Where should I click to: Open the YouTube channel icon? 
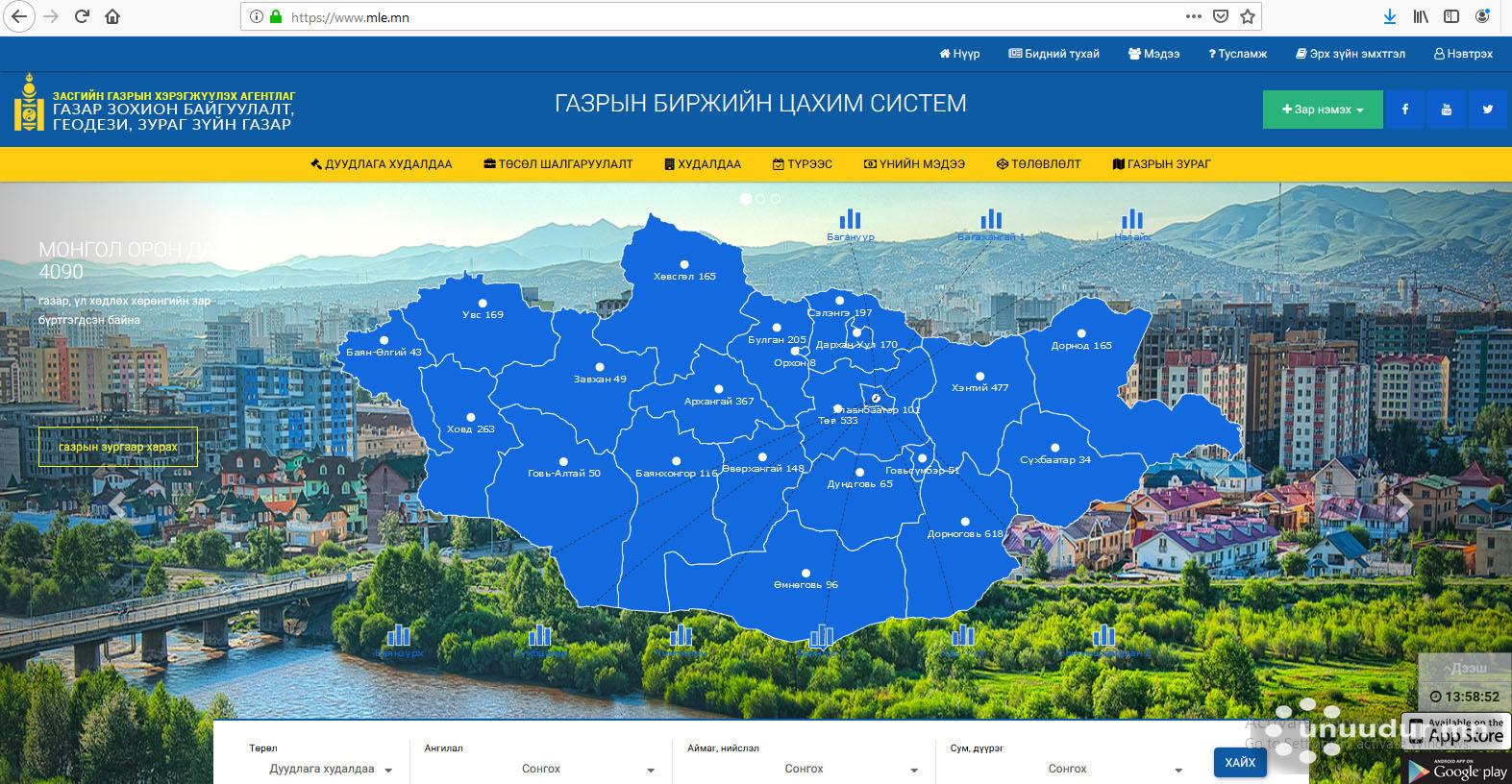point(1446,110)
